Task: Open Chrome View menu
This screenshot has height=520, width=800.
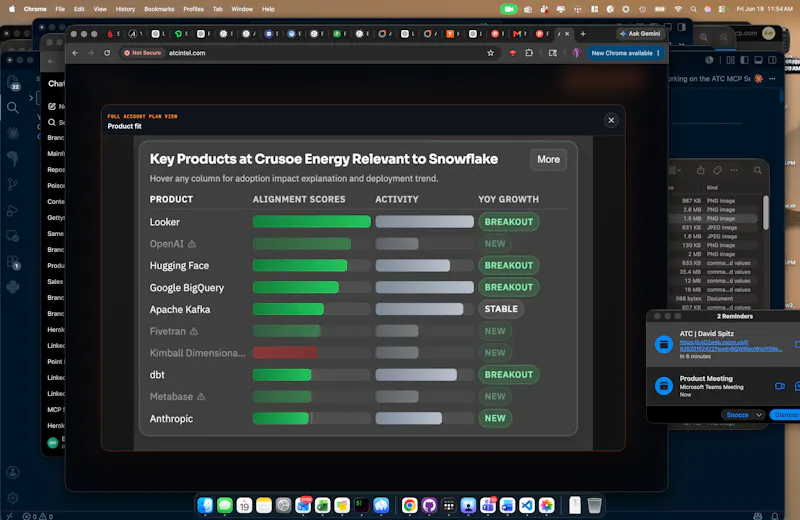Action: pyautogui.click(x=100, y=9)
